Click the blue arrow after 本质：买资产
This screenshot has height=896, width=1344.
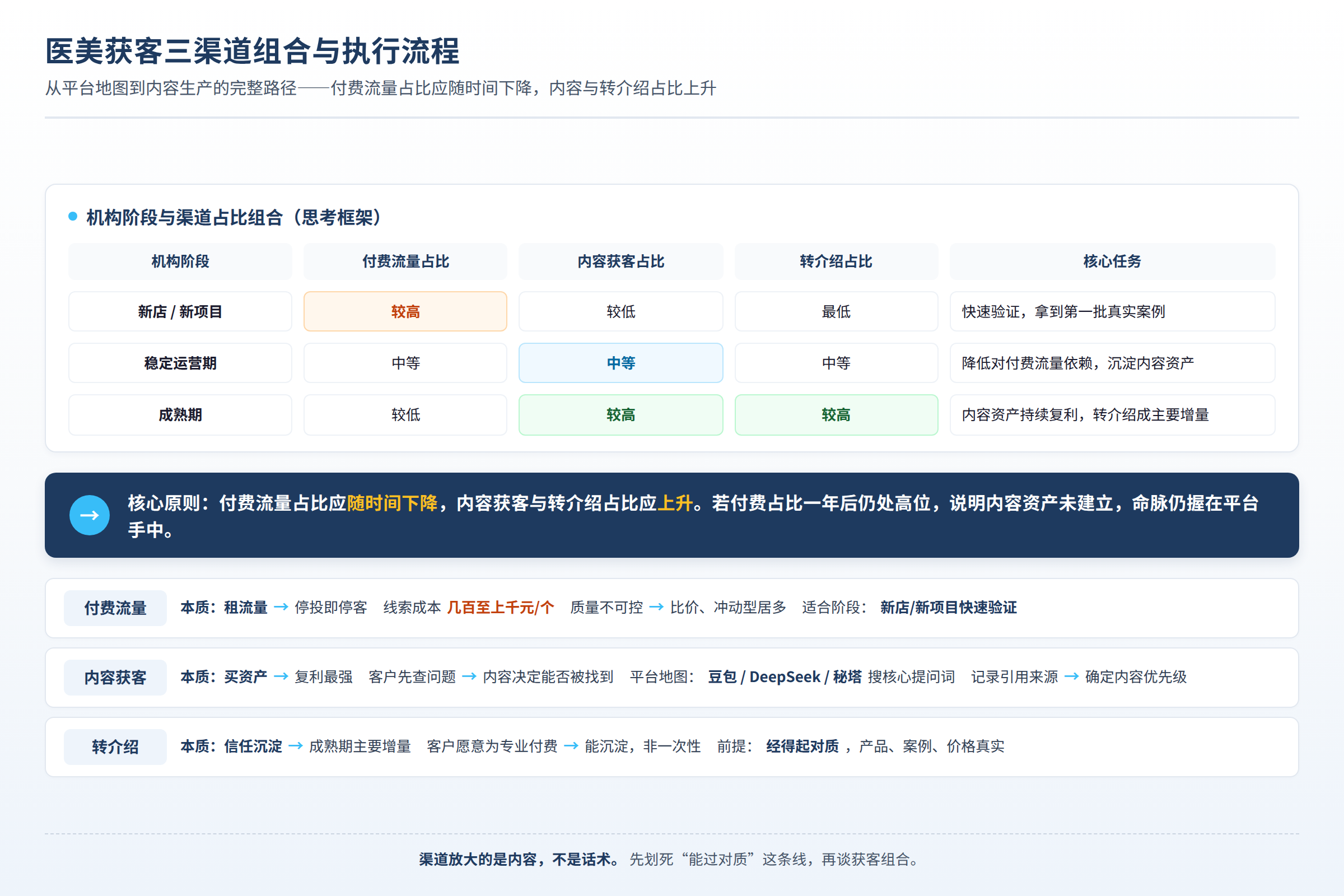pyautogui.click(x=281, y=676)
